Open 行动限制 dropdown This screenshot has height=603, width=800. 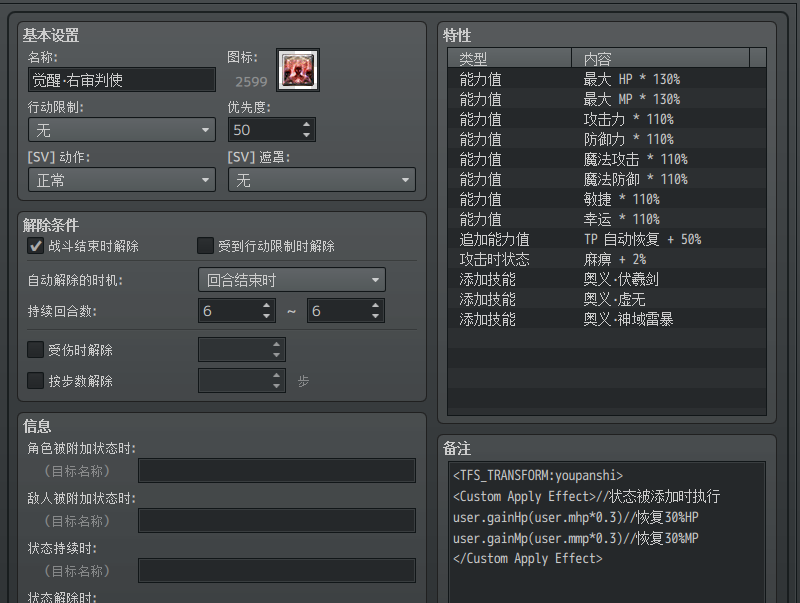[x=122, y=130]
